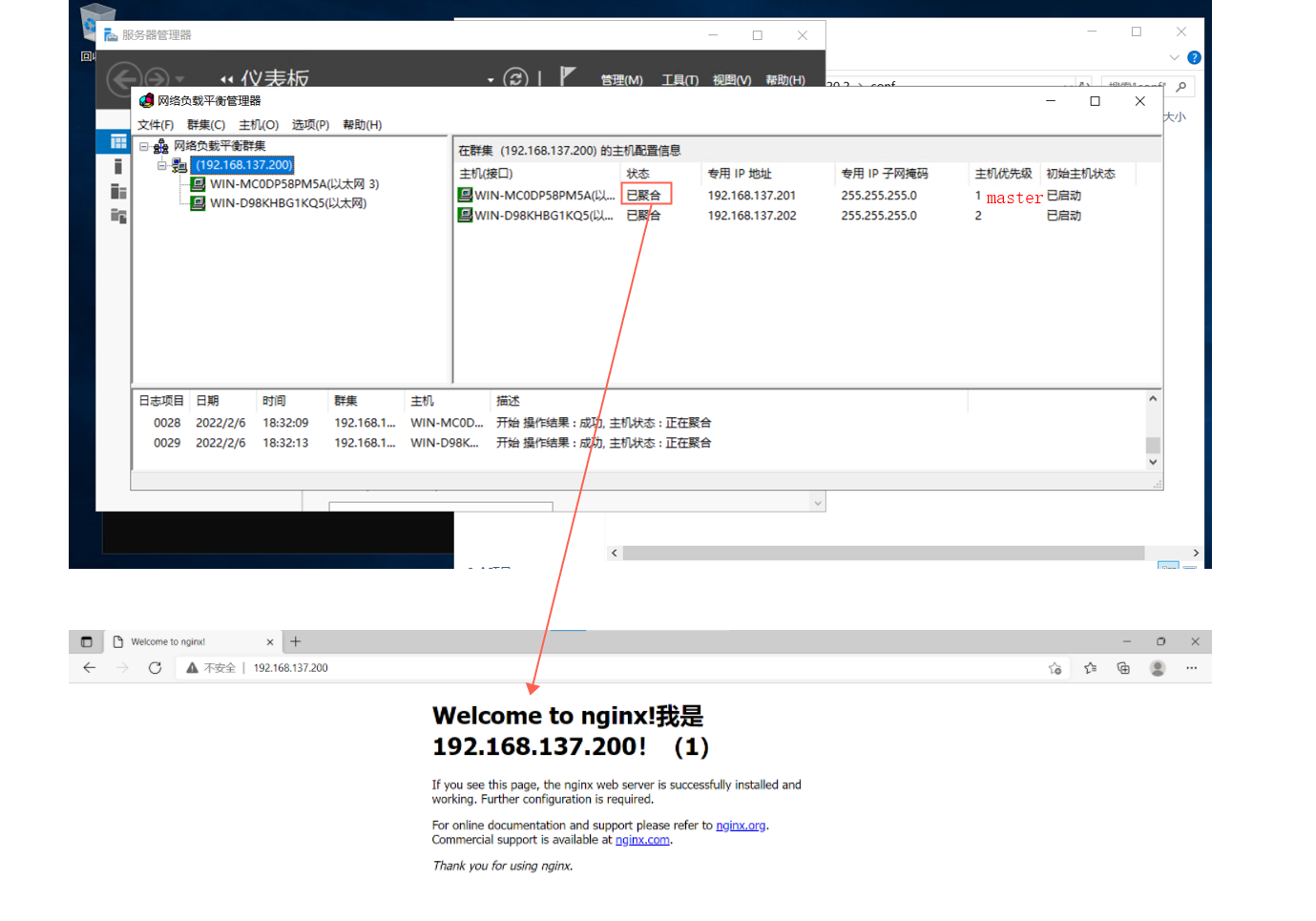Open the 工具(T) menu in Server Manager
1316x921 pixels.
(680, 80)
